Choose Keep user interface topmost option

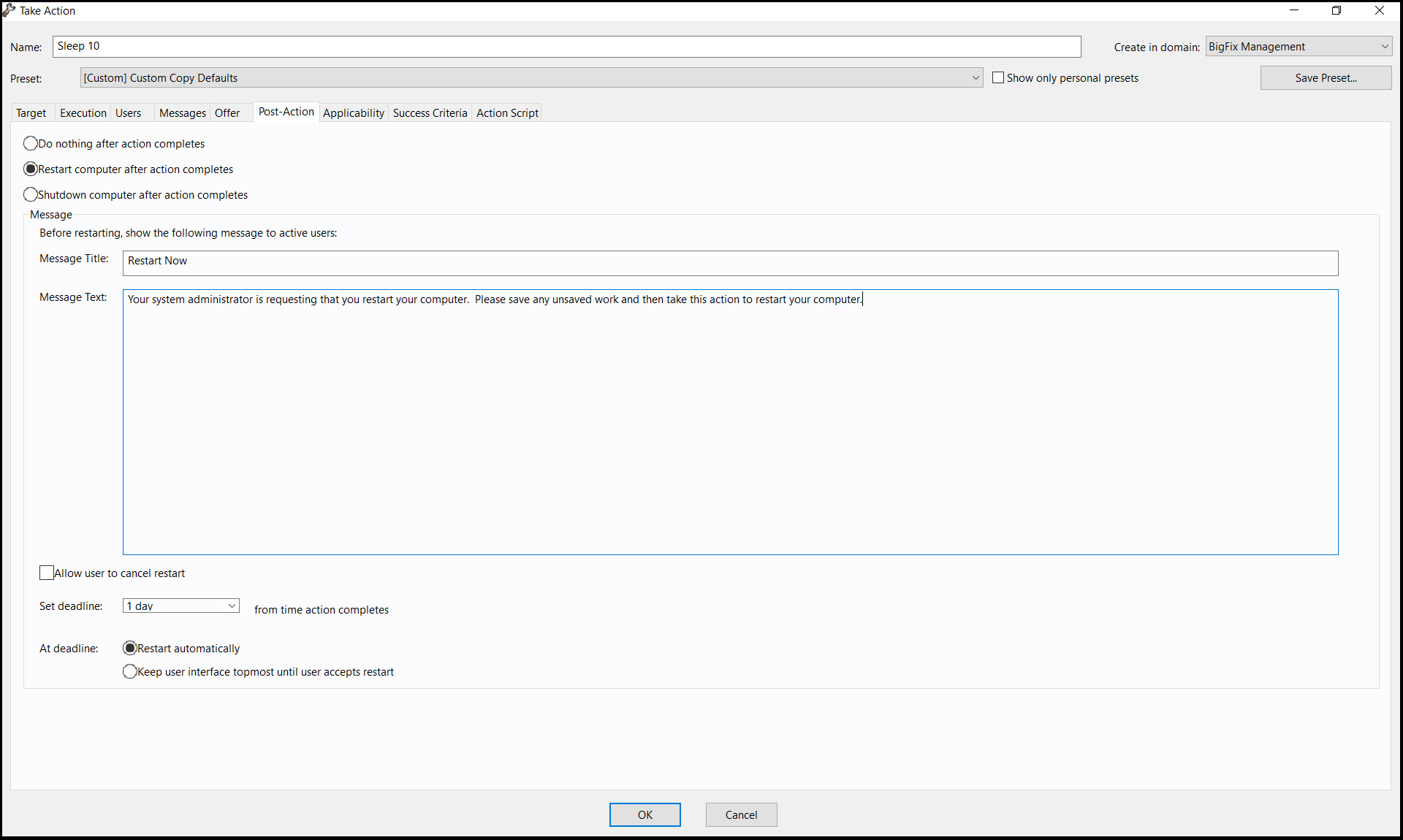click(x=130, y=671)
